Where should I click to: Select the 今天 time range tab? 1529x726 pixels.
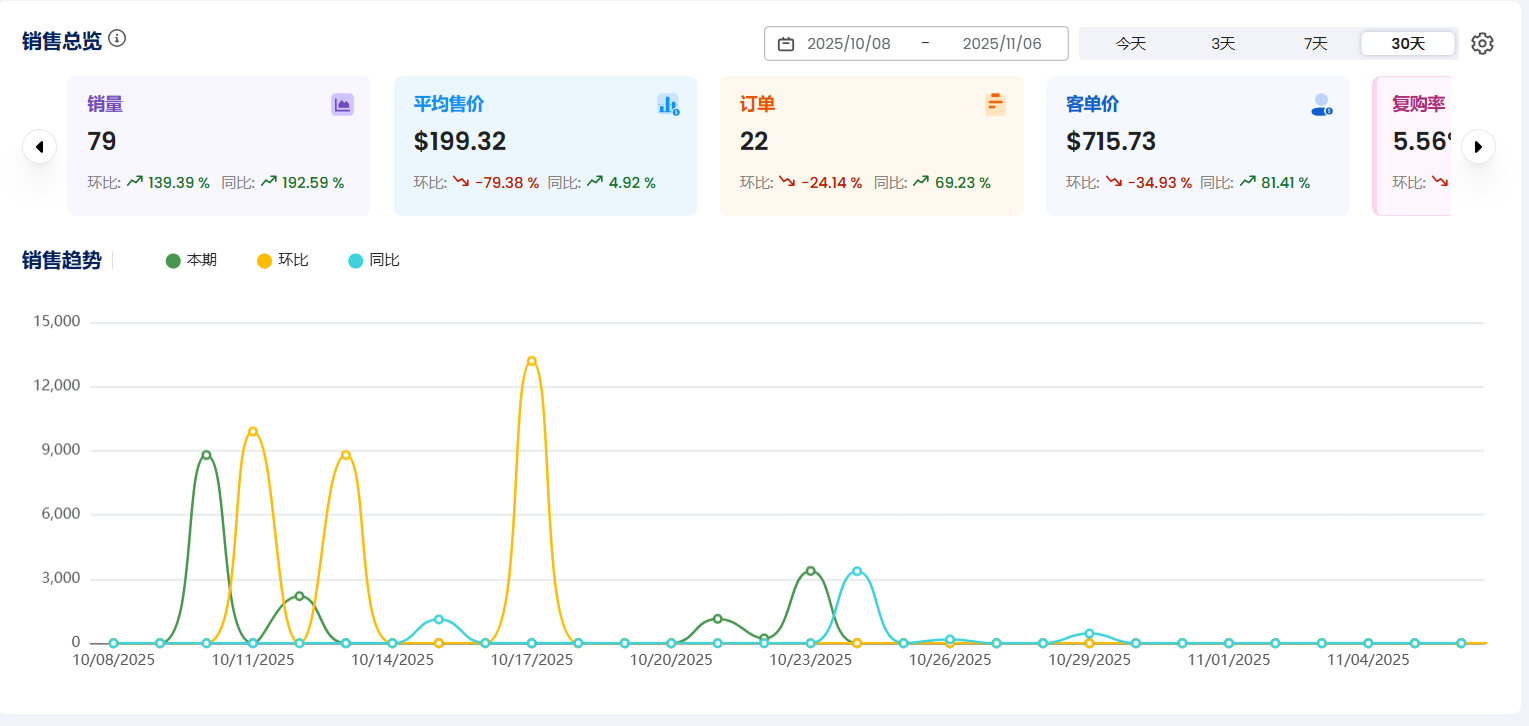(x=1131, y=44)
